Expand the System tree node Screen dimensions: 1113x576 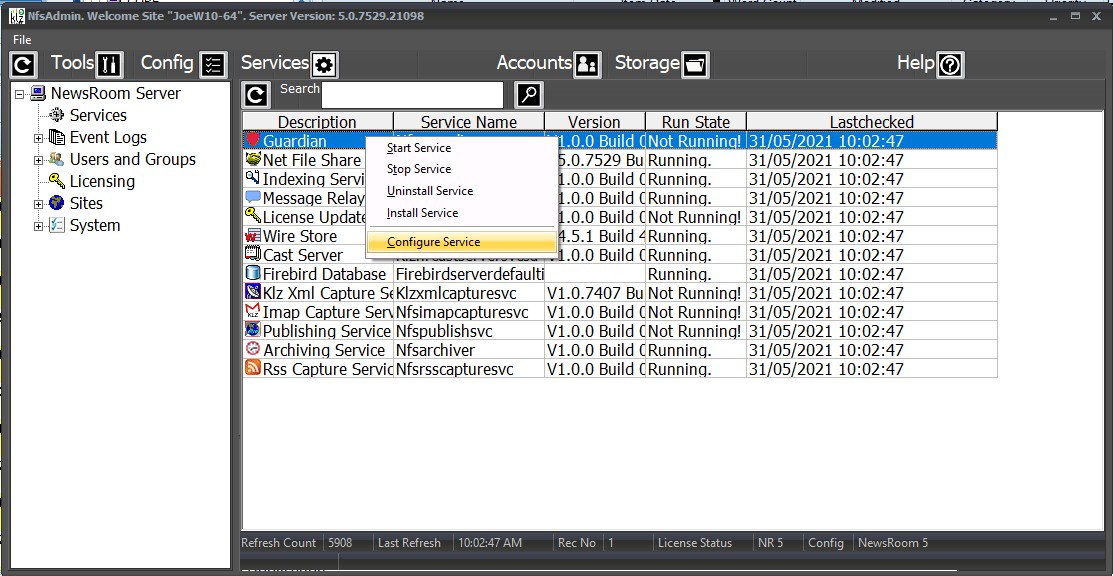tap(38, 226)
